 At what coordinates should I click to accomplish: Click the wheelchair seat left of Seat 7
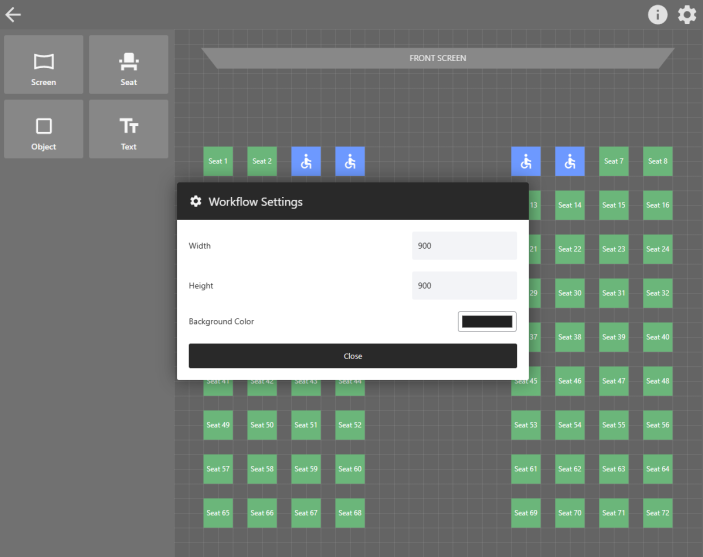pos(570,161)
